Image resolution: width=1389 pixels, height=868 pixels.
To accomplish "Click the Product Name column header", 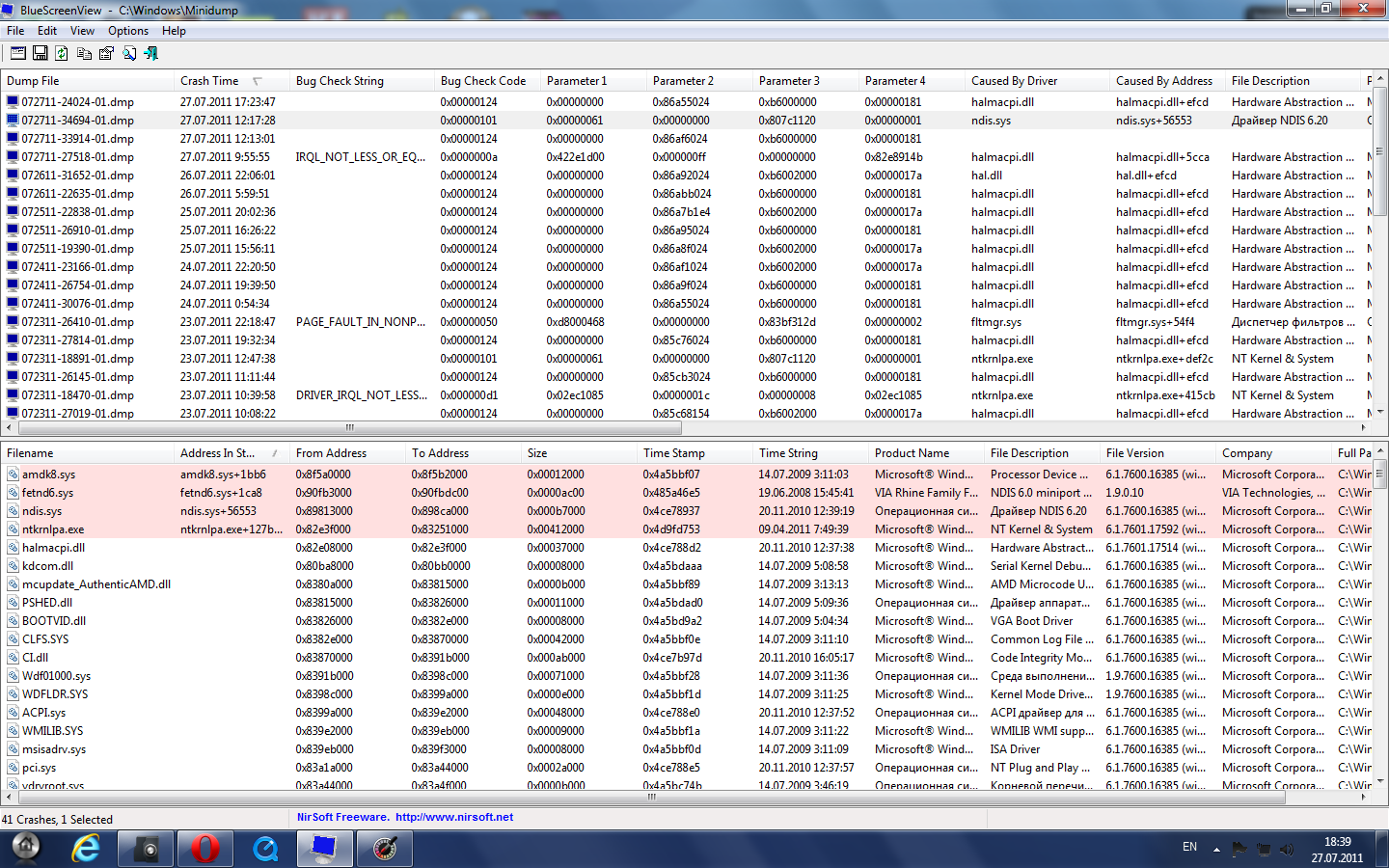I will [x=927, y=453].
